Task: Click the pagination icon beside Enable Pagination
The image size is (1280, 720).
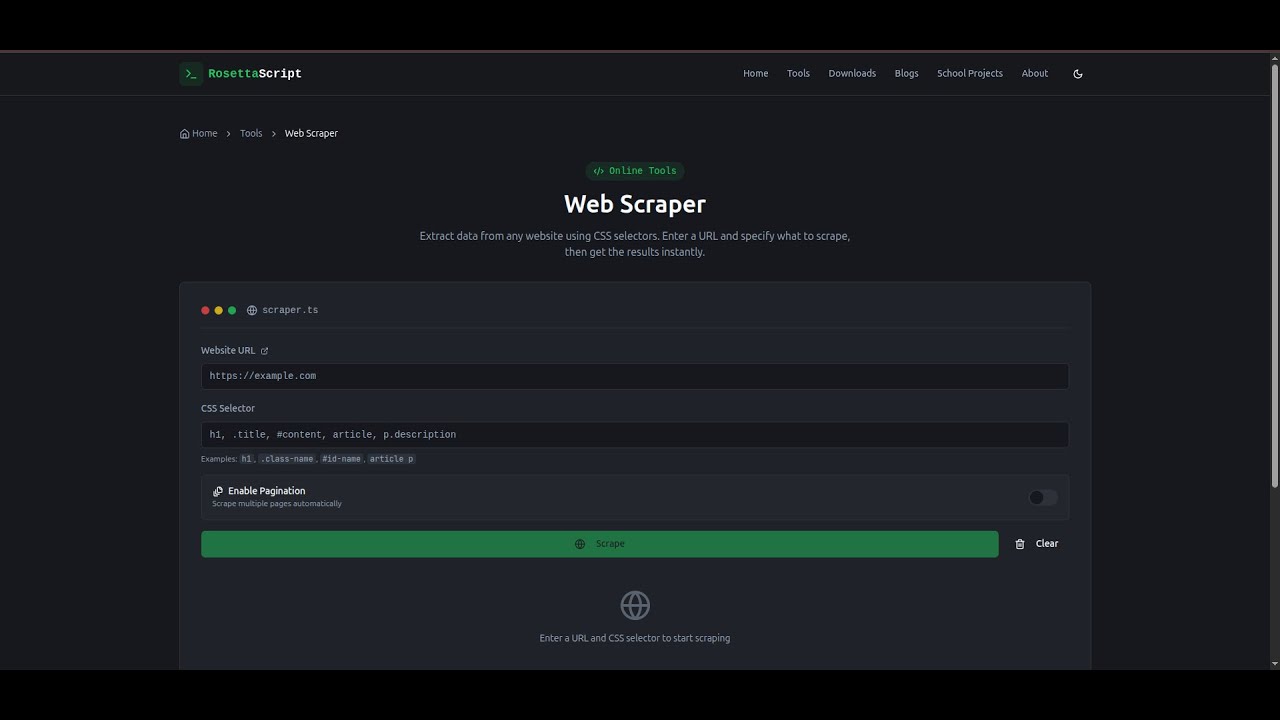Action: pyautogui.click(x=218, y=491)
